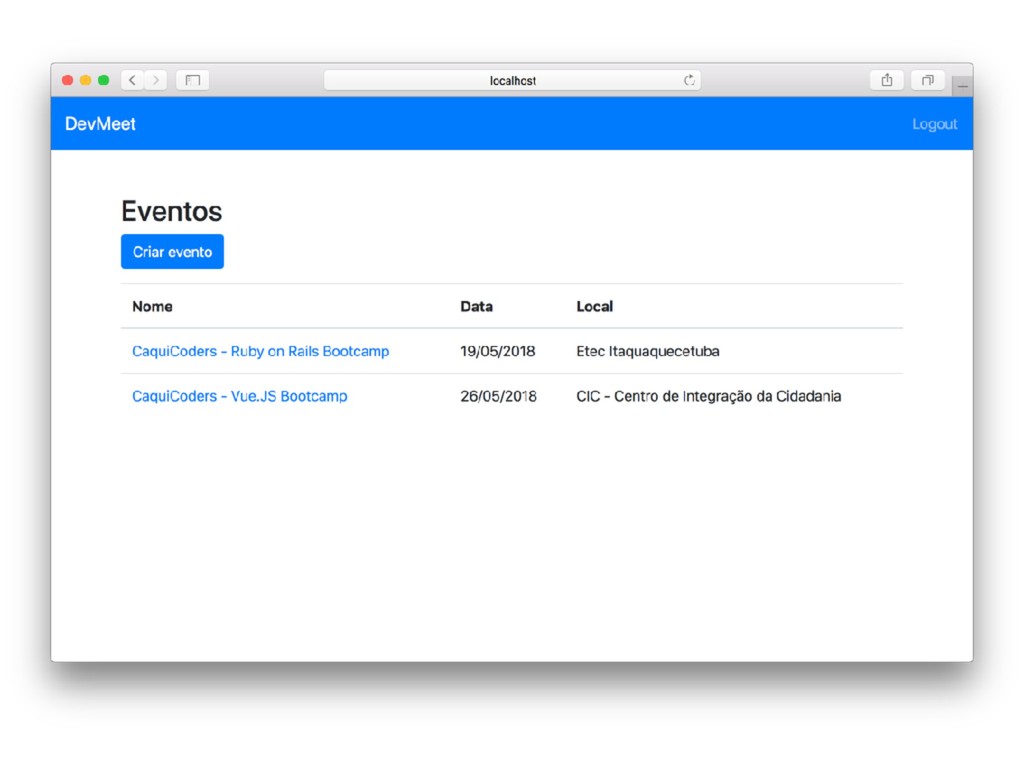Viewport: 1024px width, 768px height.
Task: Show all tabs overview icon
Action: (x=927, y=80)
